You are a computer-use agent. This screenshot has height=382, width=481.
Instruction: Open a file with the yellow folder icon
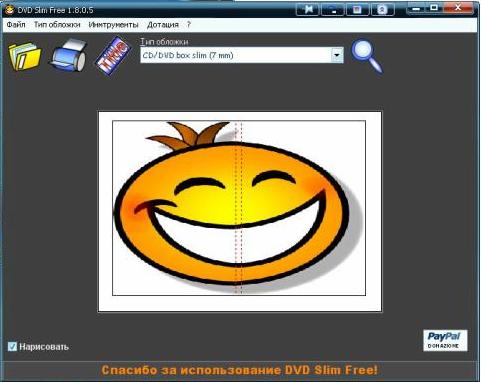(25, 56)
